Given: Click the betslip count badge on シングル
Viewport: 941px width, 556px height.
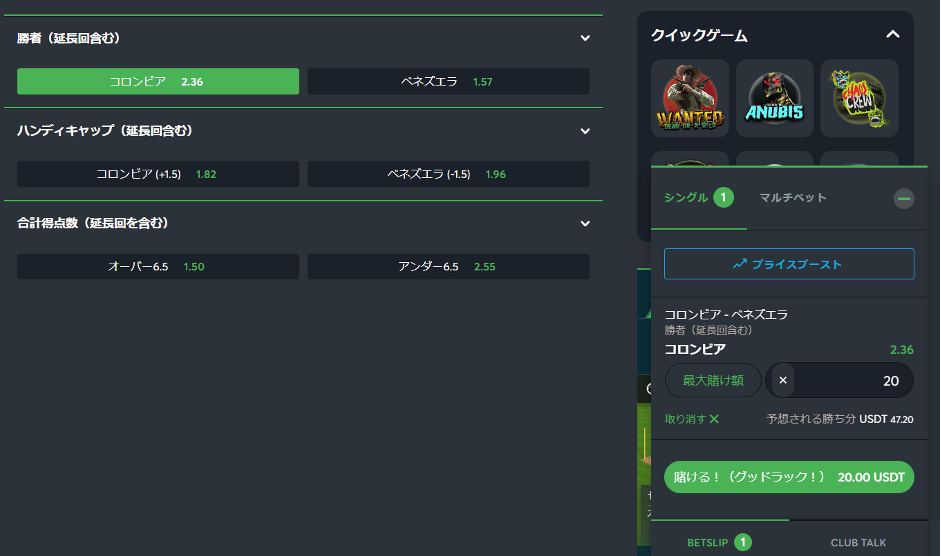Looking at the screenshot, I should 724,198.
